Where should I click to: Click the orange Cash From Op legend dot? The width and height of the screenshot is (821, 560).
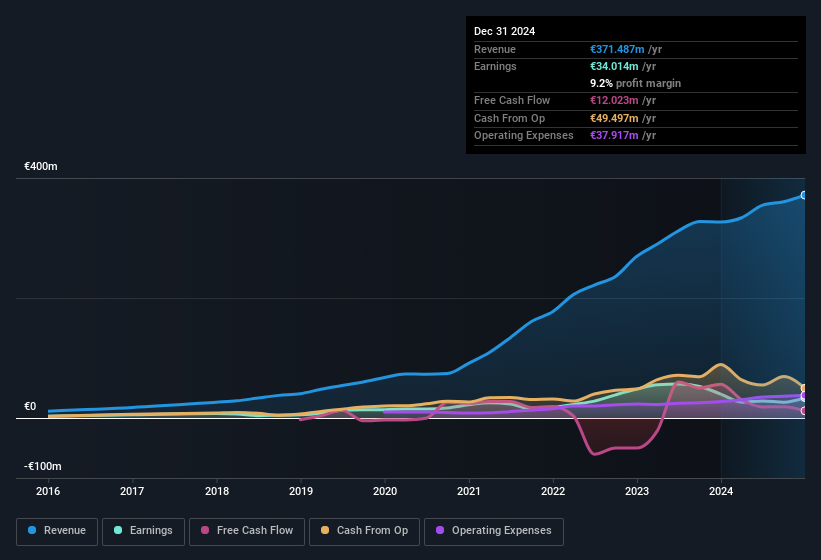(x=325, y=531)
